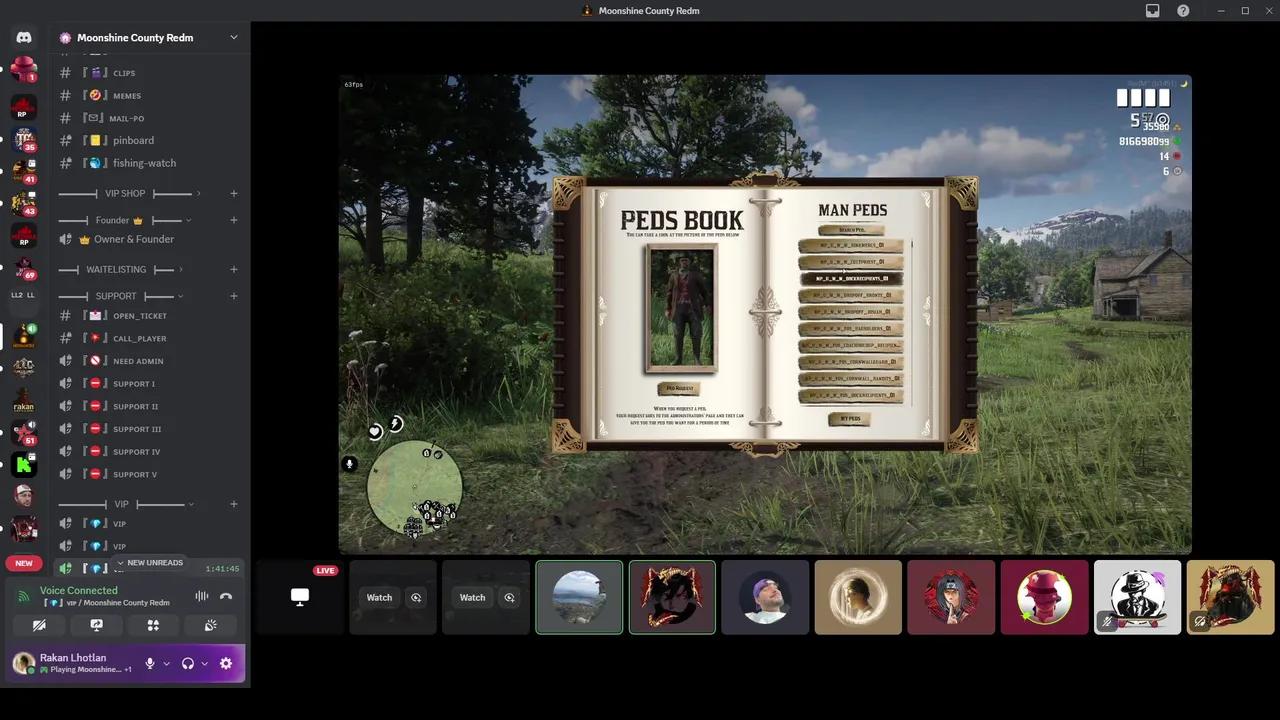Mute microphone in user panel
Image resolution: width=1280 pixels, height=720 pixels.
150,663
